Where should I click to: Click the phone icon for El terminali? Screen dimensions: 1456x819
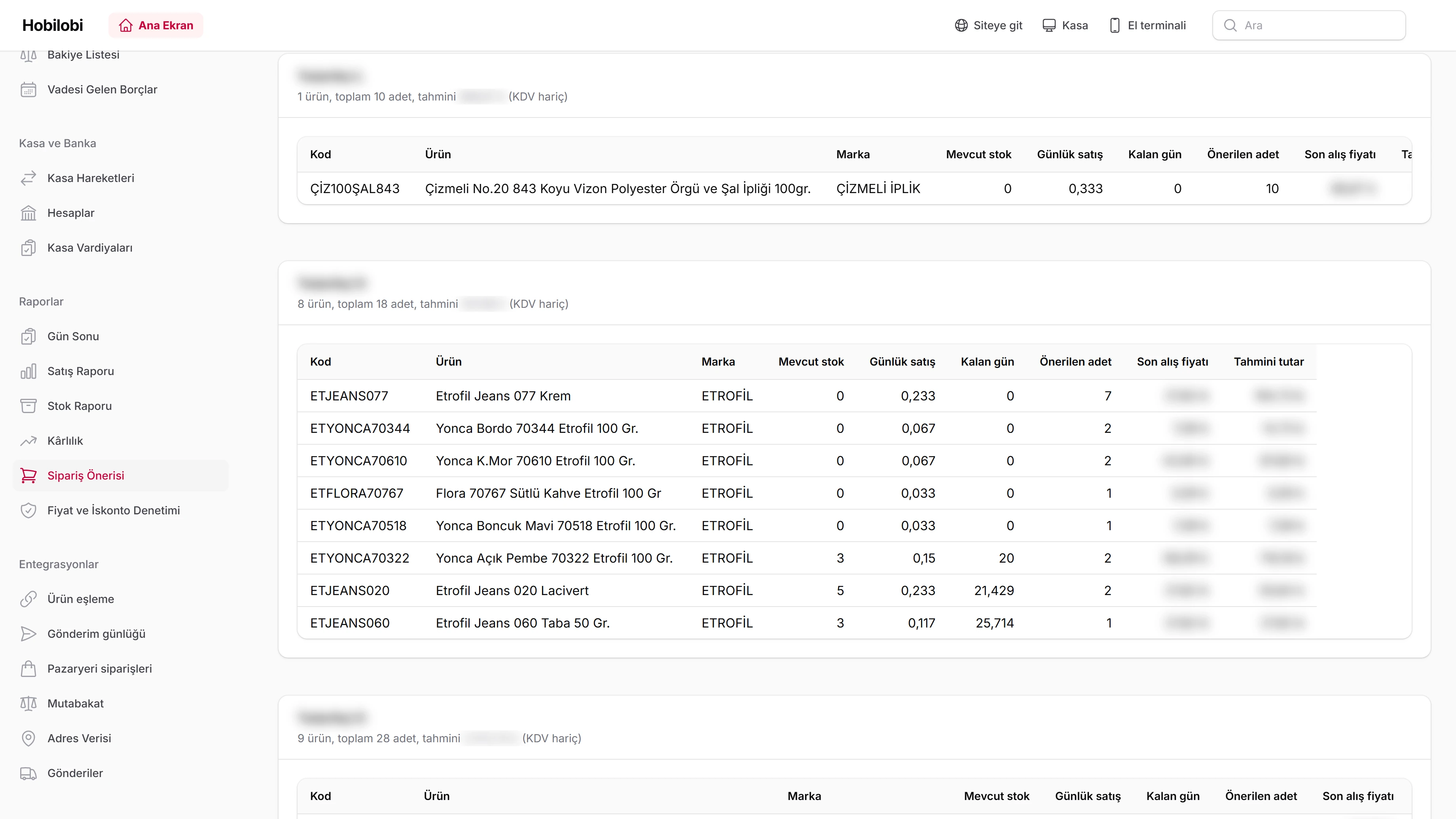tap(1115, 25)
